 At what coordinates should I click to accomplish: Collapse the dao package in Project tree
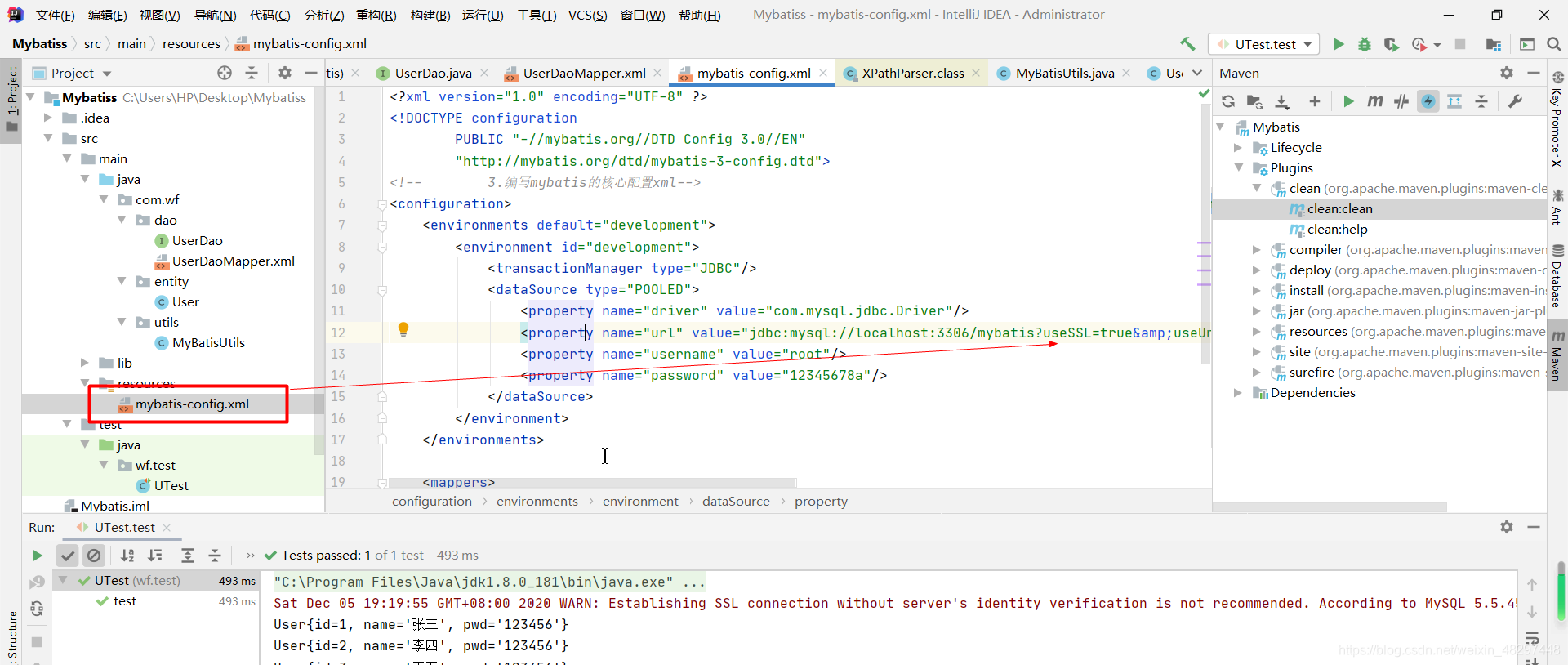coord(122,221)
